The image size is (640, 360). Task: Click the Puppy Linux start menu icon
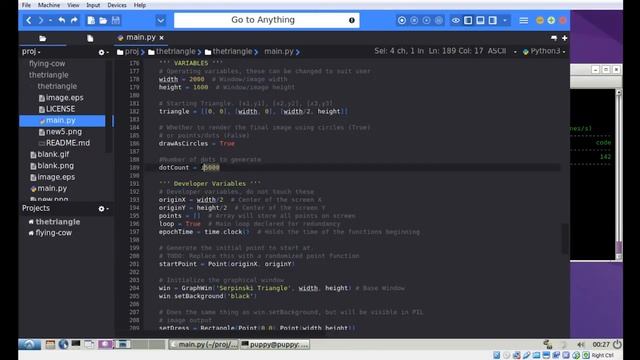tap(29, 344)
